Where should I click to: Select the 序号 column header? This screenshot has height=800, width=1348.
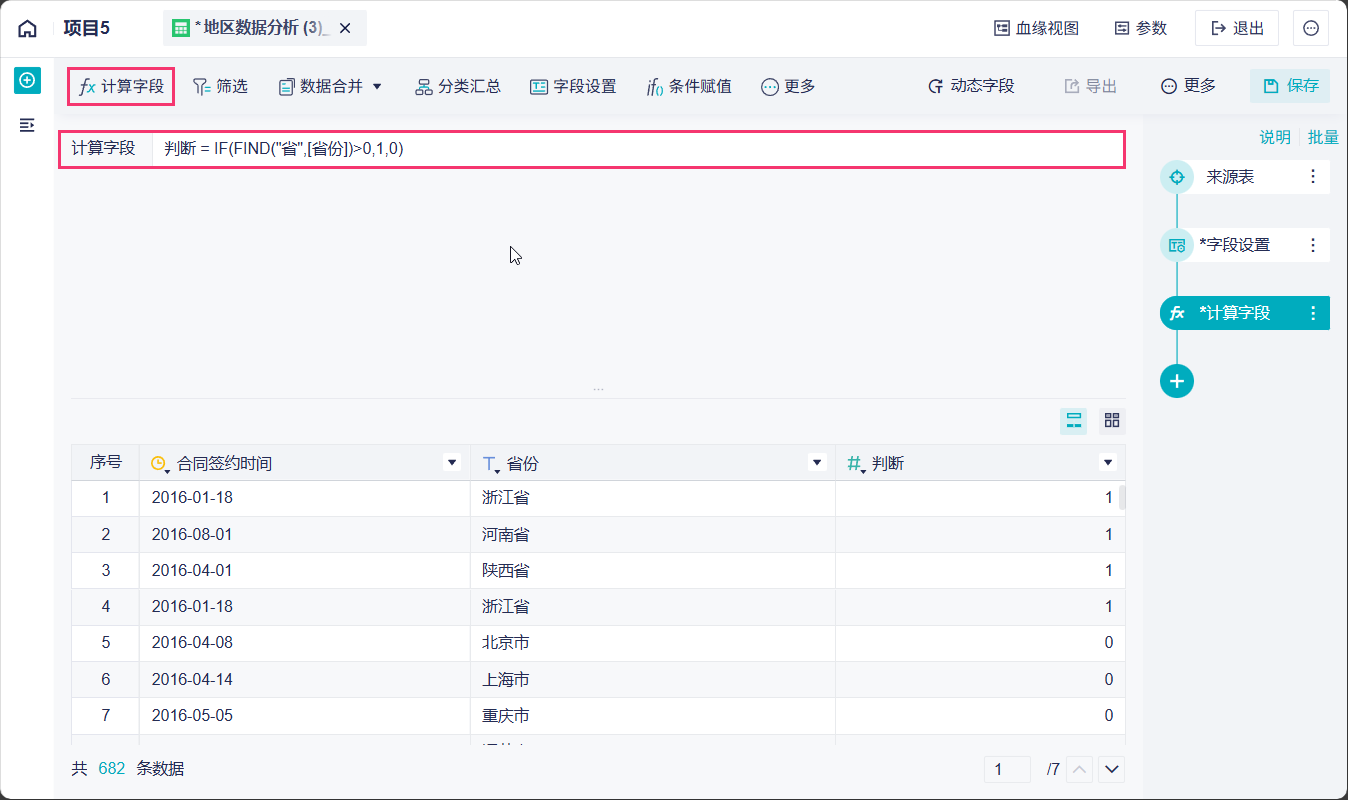pos(106,462)
